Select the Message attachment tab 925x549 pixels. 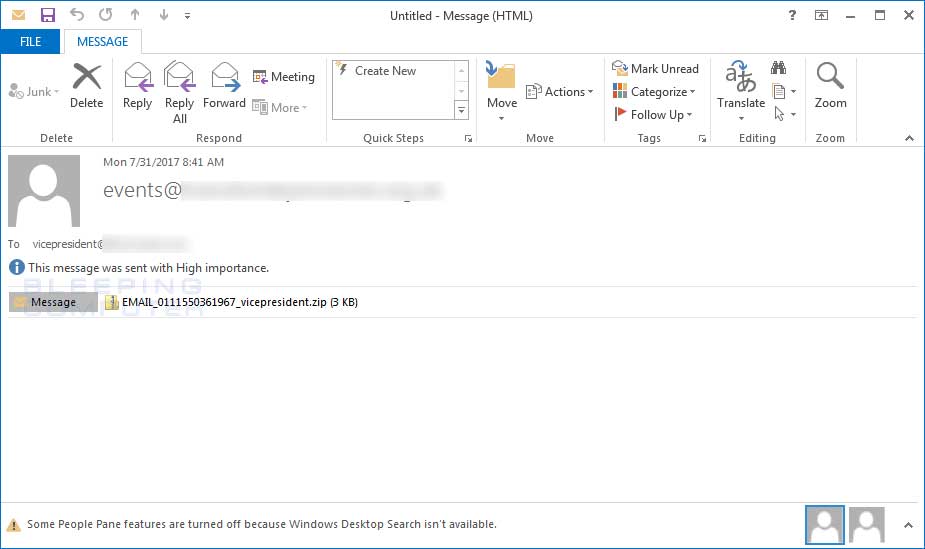53,302
